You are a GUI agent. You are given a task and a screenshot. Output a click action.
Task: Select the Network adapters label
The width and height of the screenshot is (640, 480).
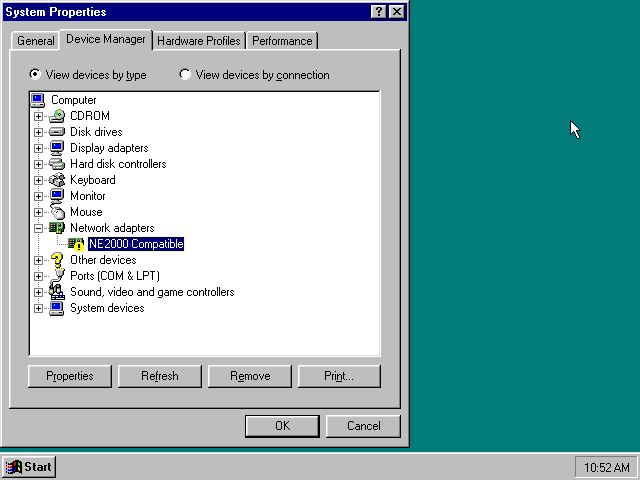[x=112, y=228]
